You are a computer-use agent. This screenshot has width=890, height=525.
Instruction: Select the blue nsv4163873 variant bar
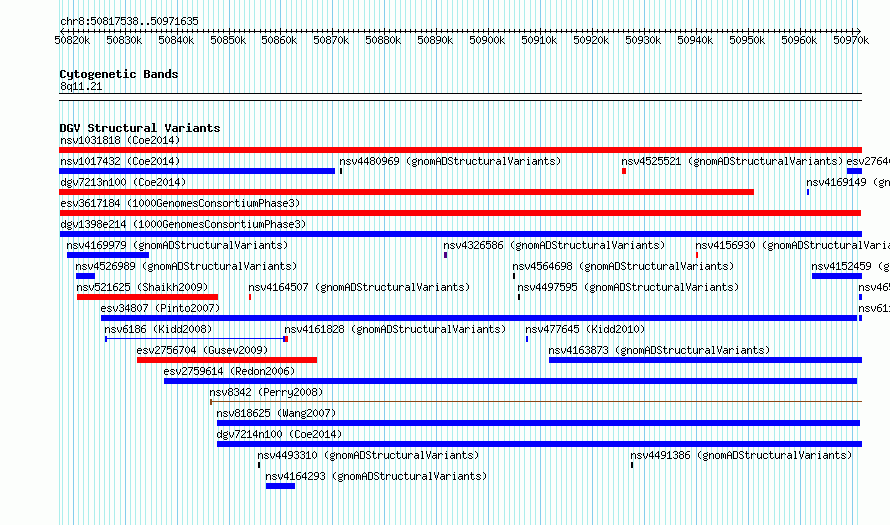[x=706, y=360]
